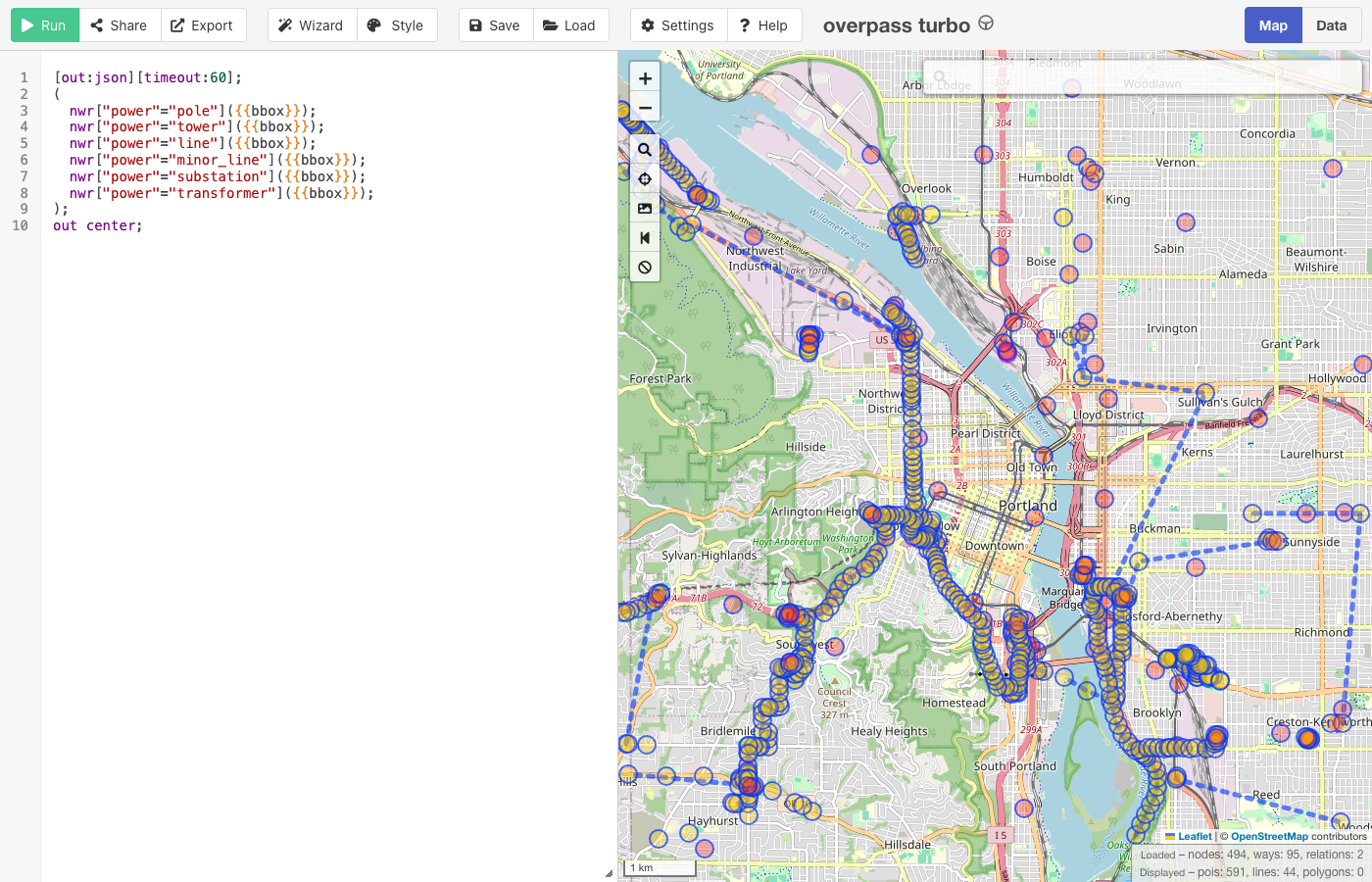The image size is (1372, 882).
Task: Click the 'Pearl District' map label
Action: tap(986, 433)
